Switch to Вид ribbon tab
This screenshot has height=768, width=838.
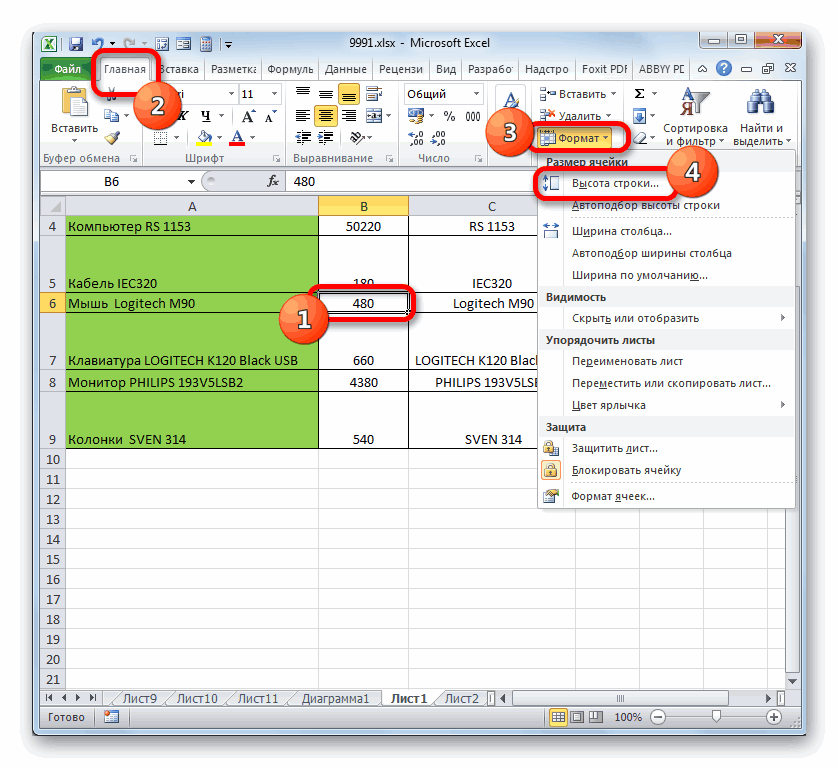tap(446, 69)
